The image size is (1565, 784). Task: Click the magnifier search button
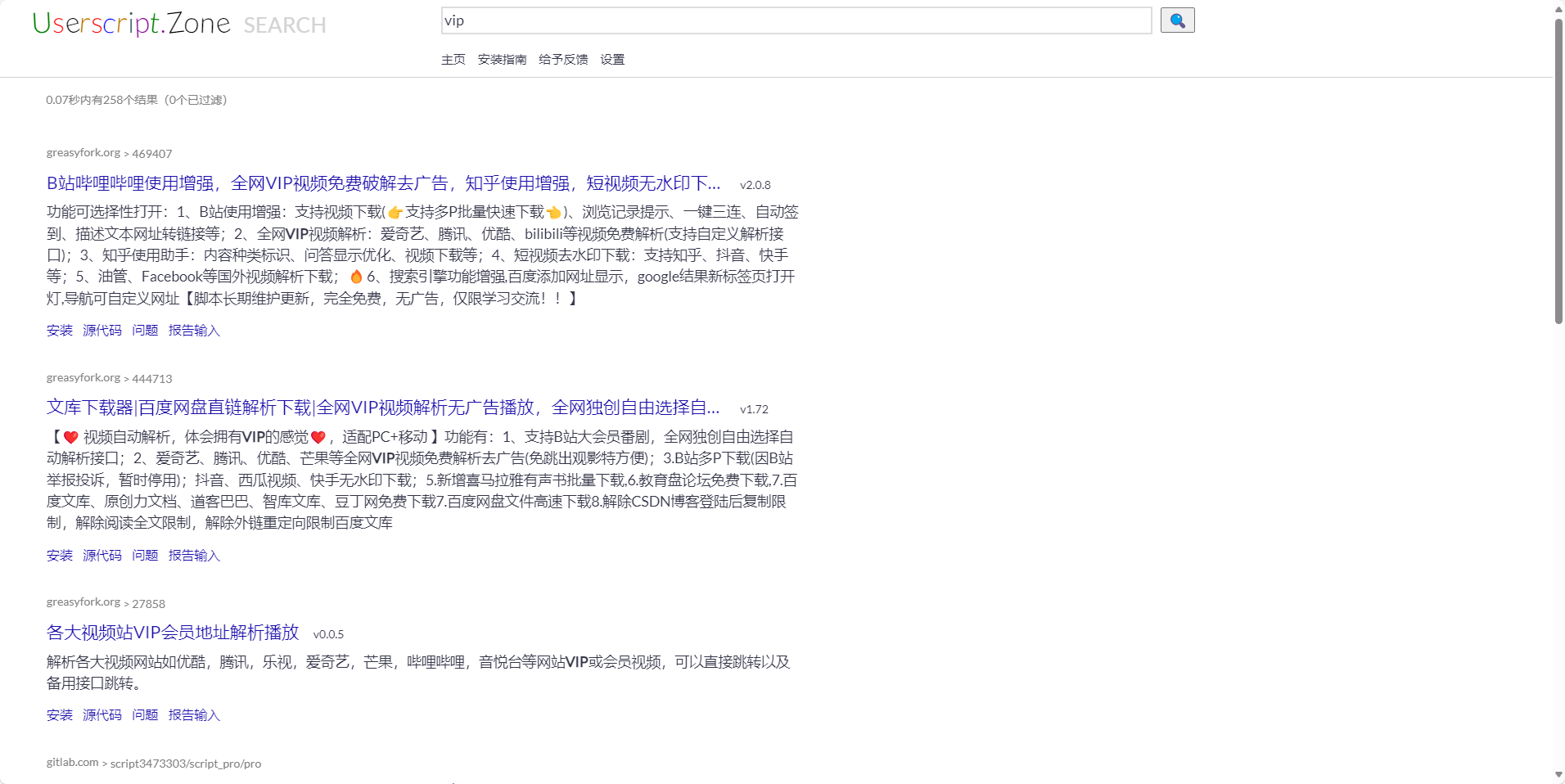1177,20
